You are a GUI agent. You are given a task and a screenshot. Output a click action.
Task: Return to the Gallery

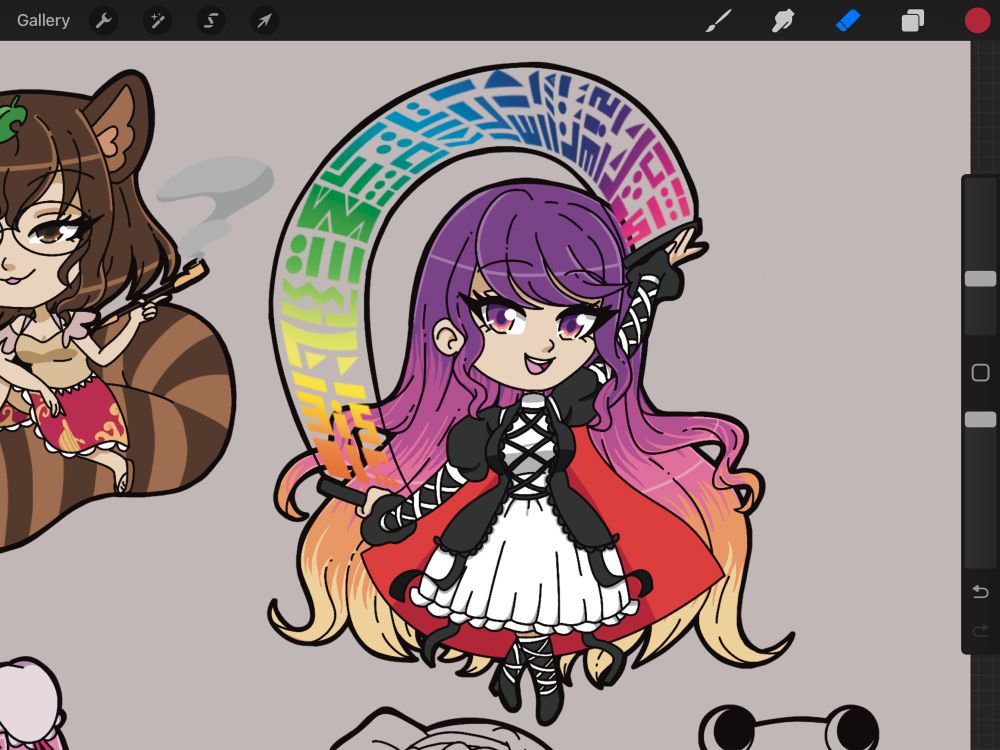pos(43,20)
